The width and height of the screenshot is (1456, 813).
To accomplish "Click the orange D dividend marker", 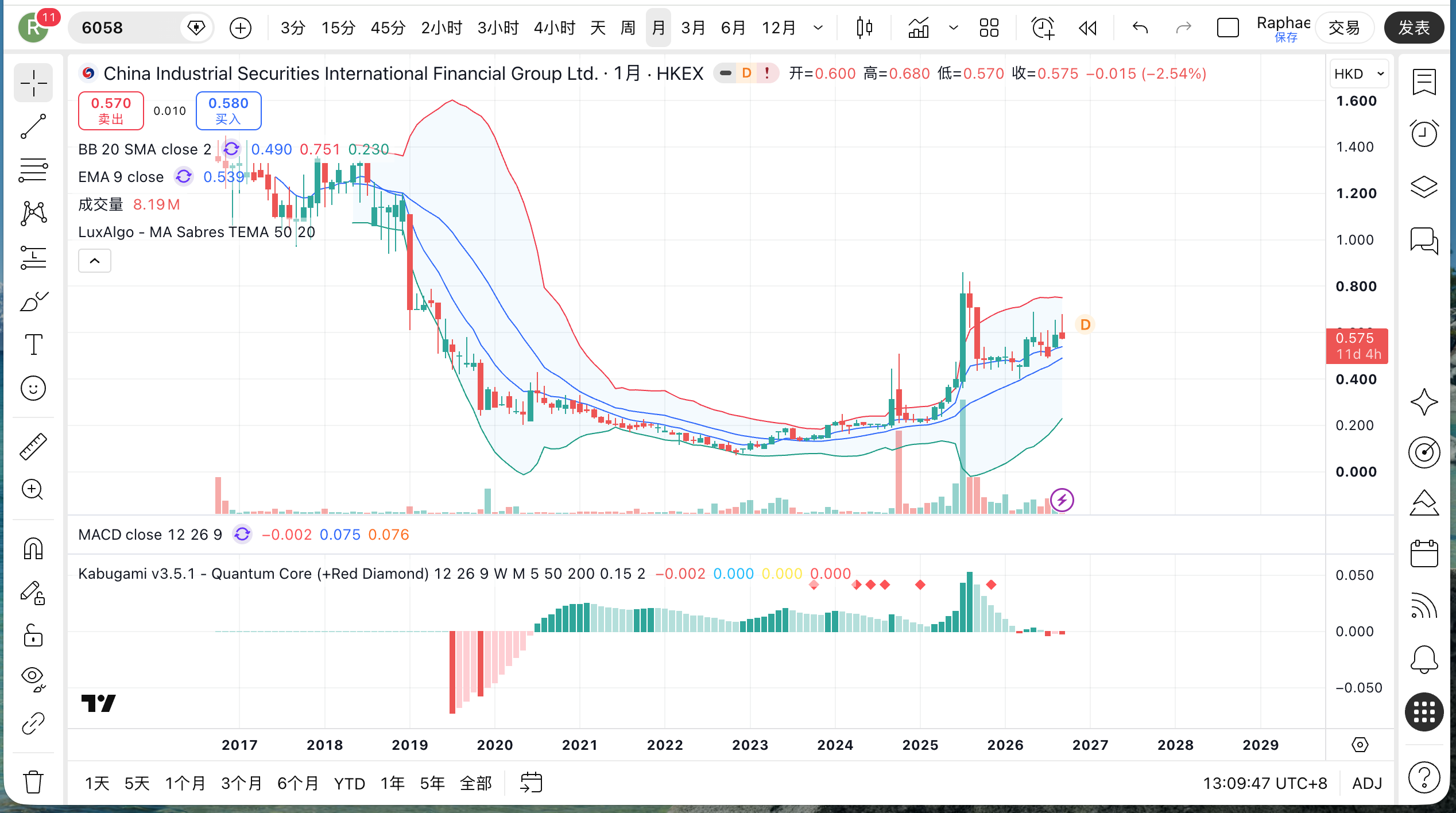I will tap(1085, 325).
